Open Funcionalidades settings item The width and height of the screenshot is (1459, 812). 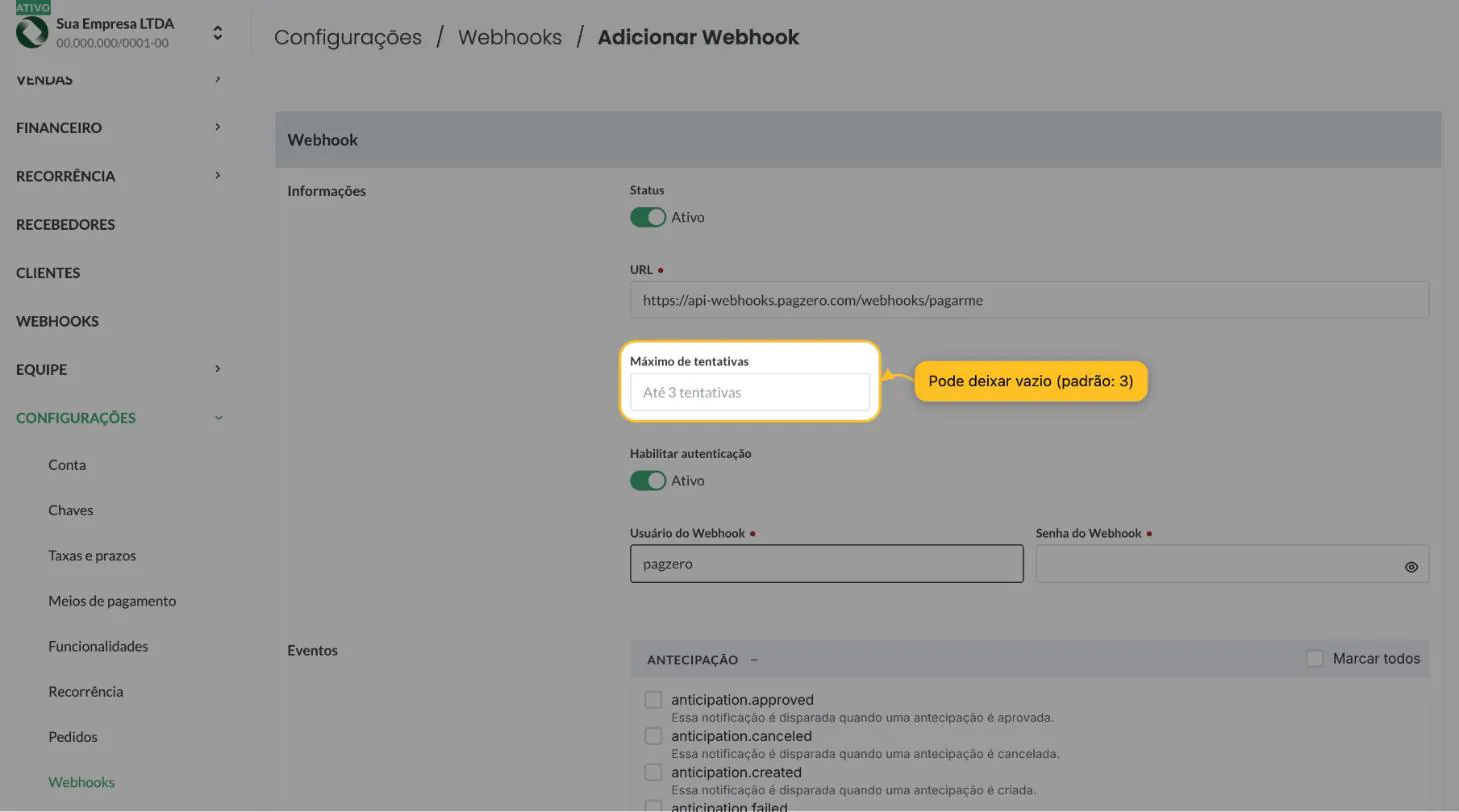point(98,646)
